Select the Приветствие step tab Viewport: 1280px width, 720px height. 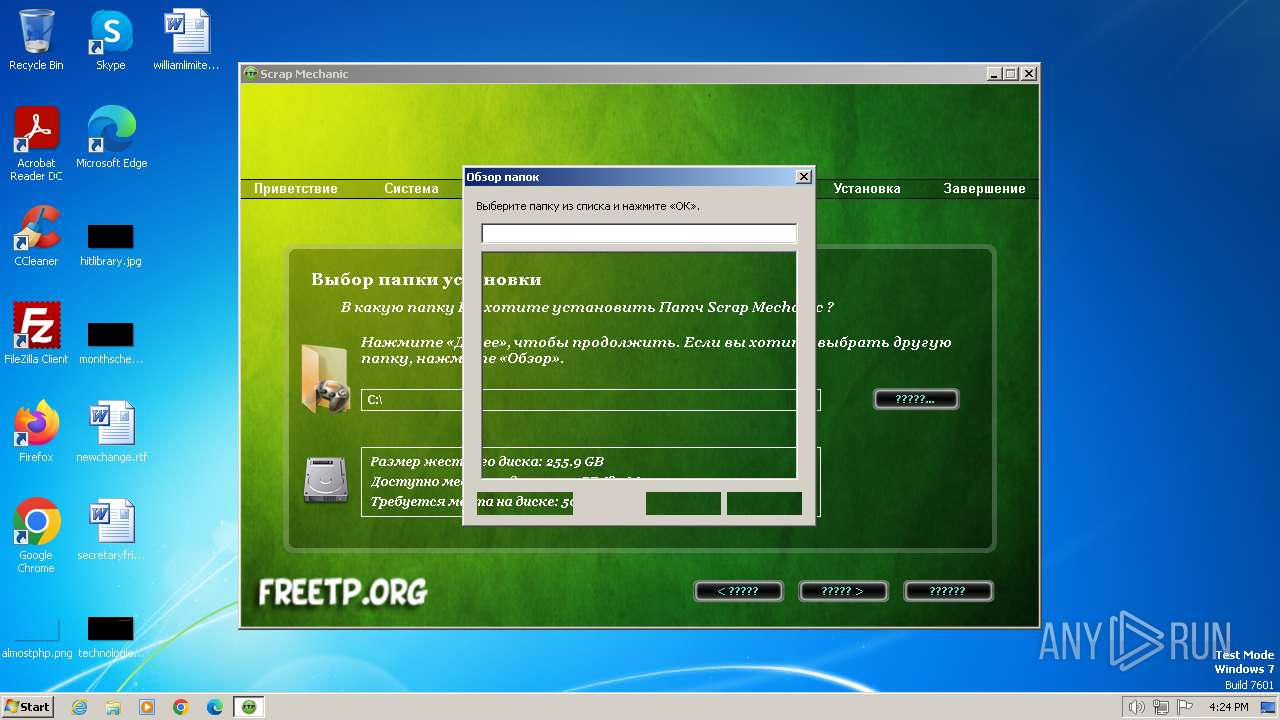(x=296, y=188)
